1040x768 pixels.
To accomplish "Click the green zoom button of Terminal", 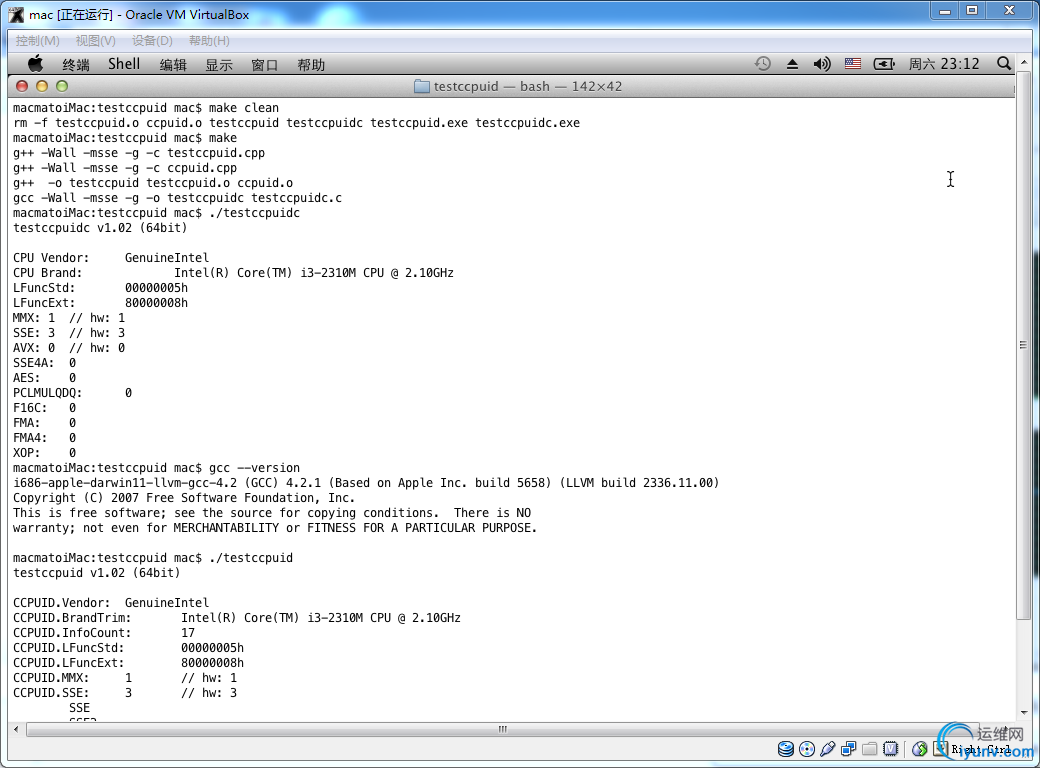I will (62, 86).
